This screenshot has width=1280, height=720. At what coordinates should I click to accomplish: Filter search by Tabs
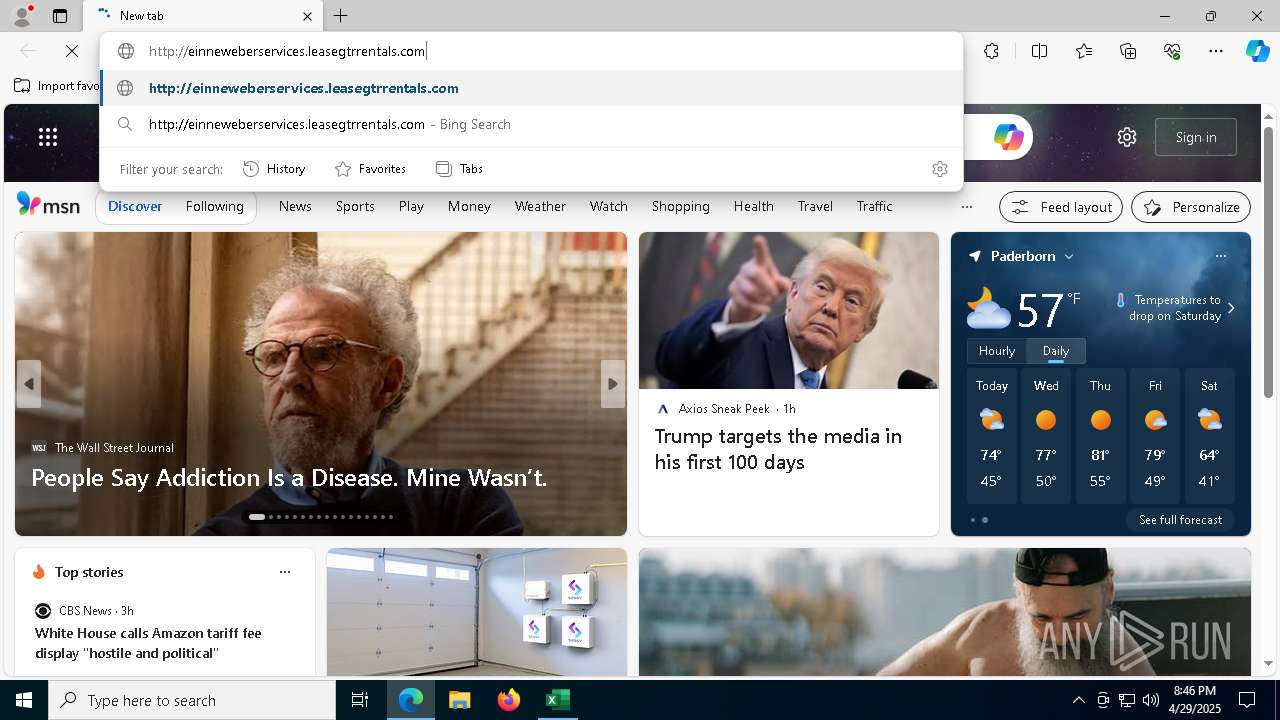pos(459,169)
